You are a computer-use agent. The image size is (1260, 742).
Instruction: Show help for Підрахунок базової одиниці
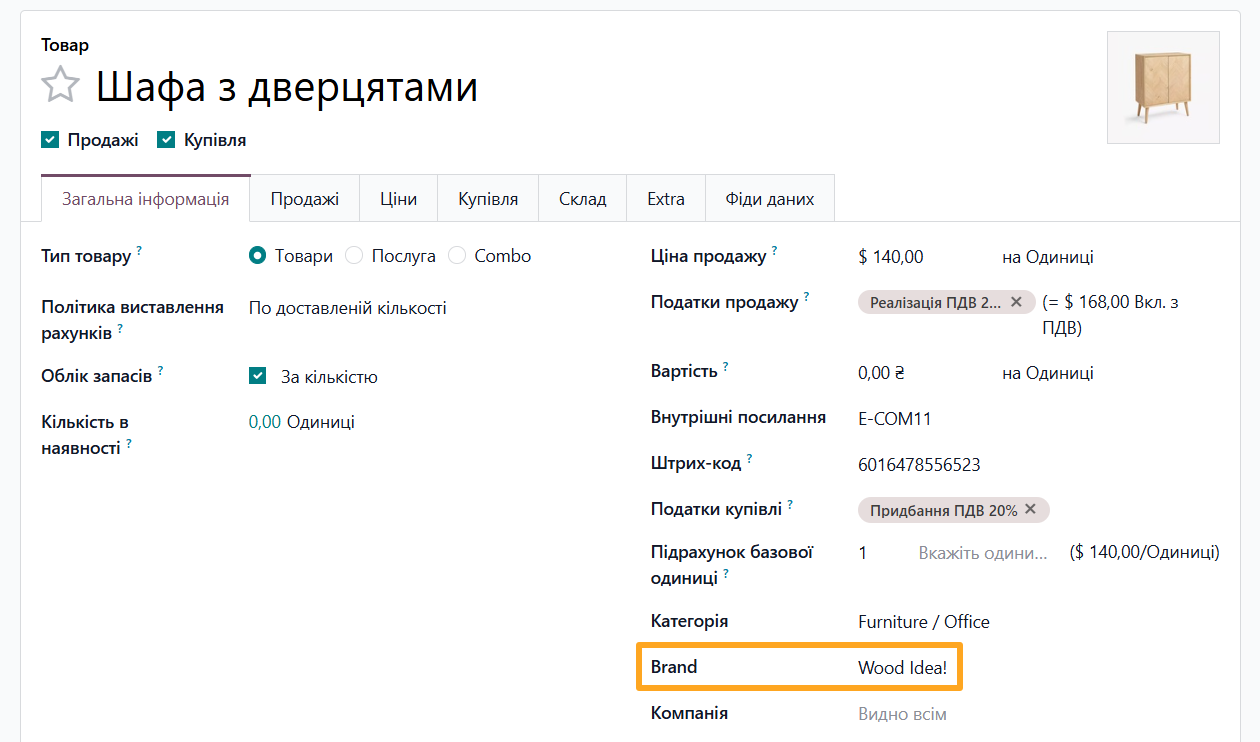pos(726,573)
